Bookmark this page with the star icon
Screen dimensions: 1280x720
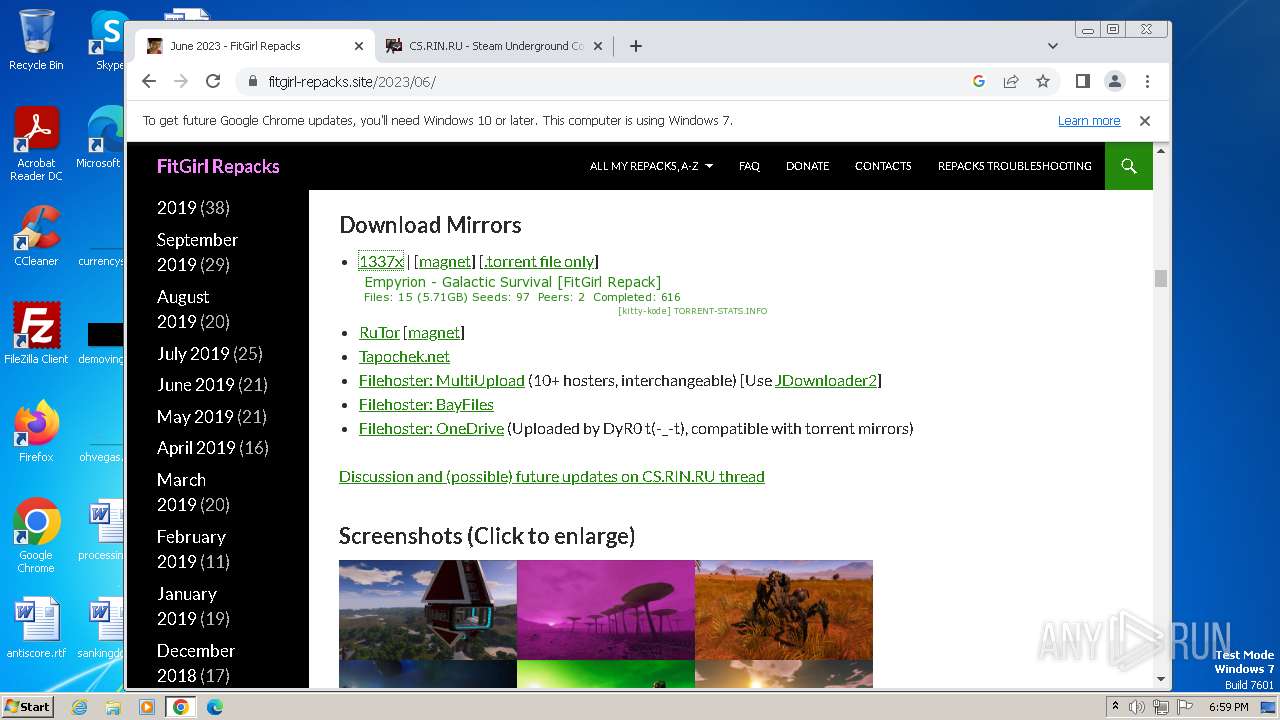[x=1043, y=81]
